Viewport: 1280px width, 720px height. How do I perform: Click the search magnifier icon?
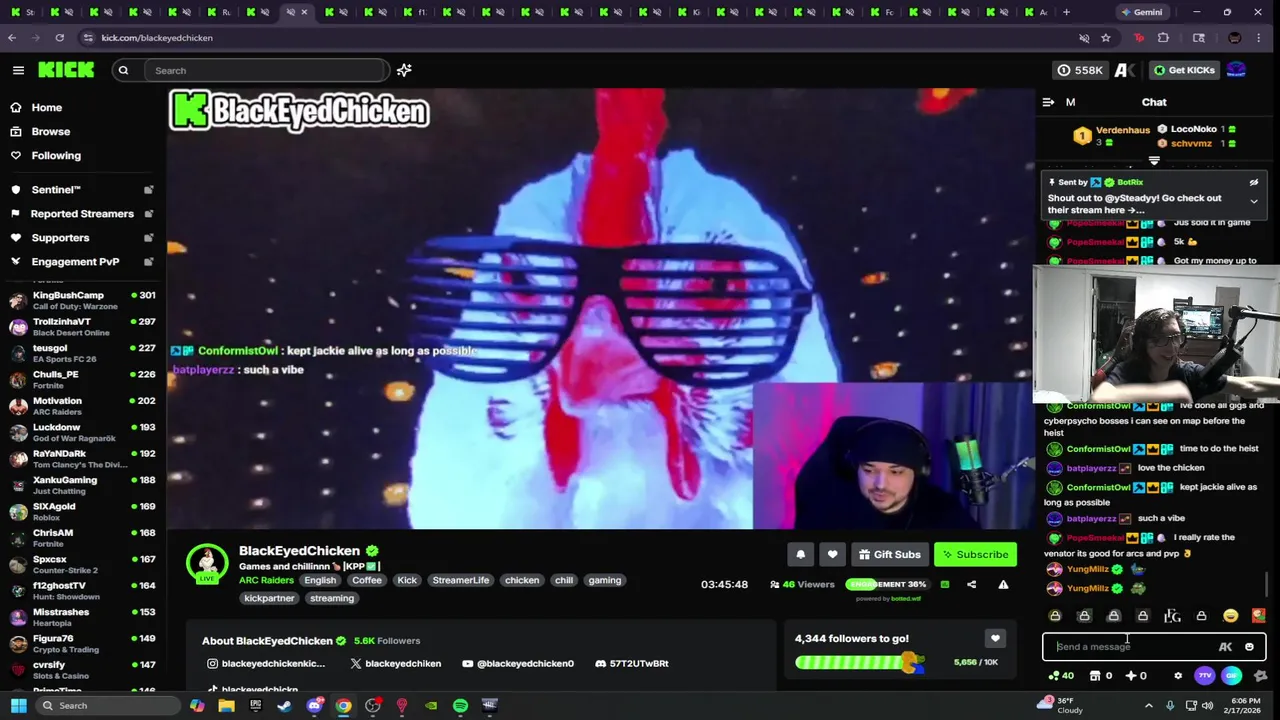pyautogui.click(x=123, y=70)
